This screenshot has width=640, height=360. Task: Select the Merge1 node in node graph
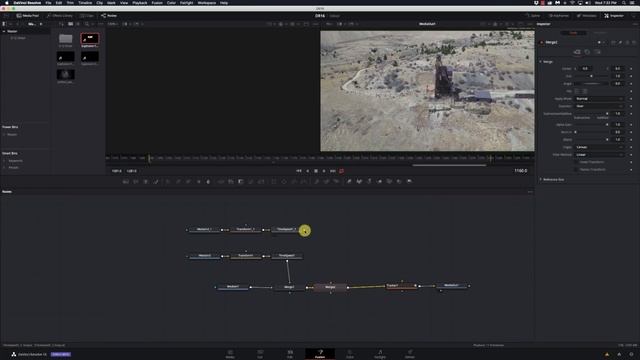[289, 287]
